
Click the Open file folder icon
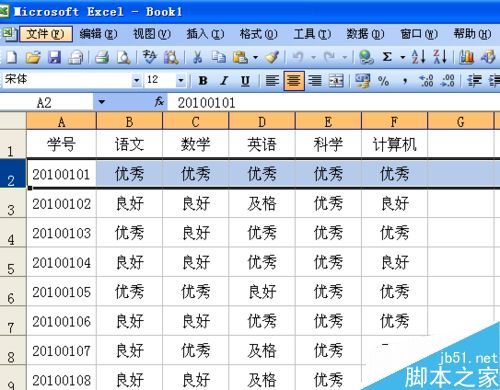pos(33,57)
